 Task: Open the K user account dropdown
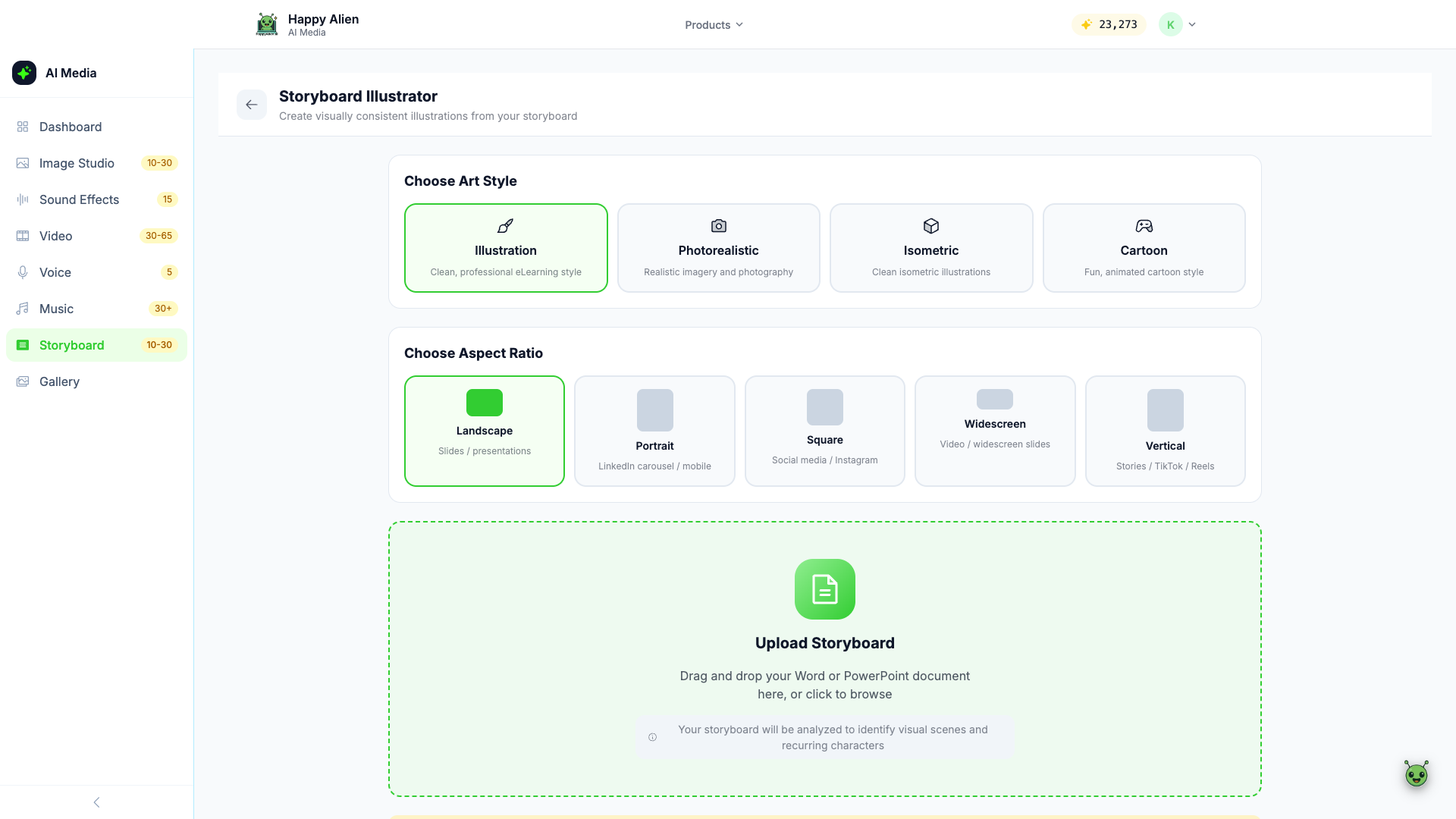[x=1178, y=24]
